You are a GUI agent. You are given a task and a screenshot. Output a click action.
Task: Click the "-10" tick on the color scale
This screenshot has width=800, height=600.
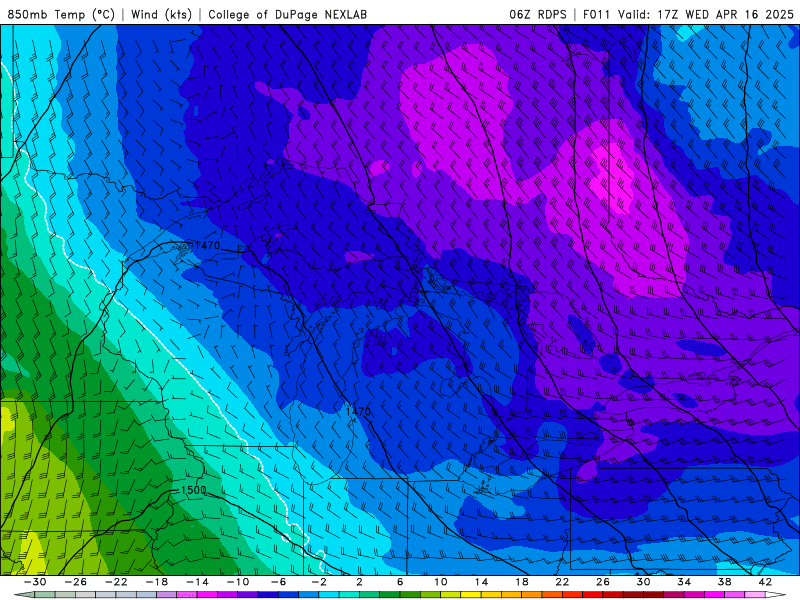click(x=238, y=582)
